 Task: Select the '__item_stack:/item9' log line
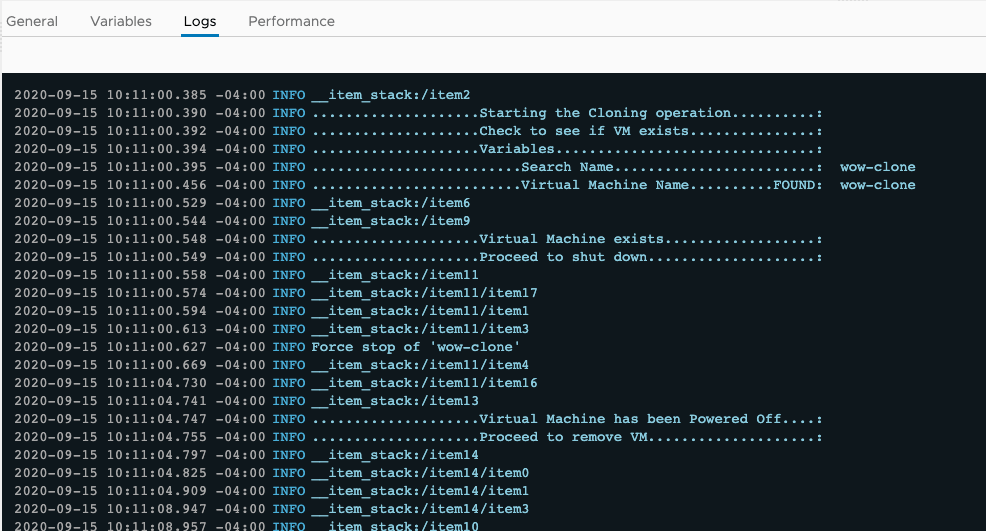(391, 221)
